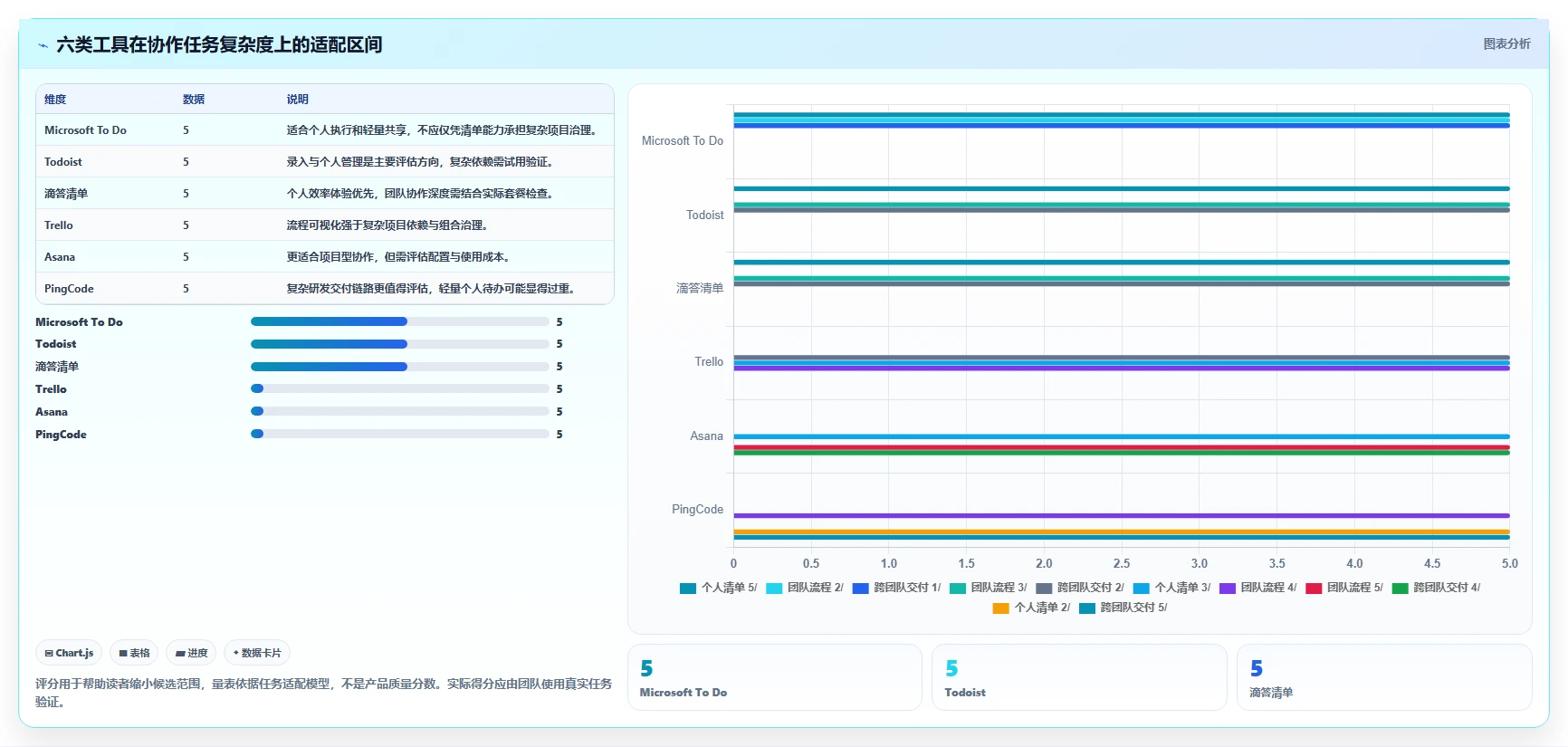Click the 2.5 tick on the chart x-axis
Image resolution: width=1568 pixels, height=747 pixels.
pos(1122,563)
